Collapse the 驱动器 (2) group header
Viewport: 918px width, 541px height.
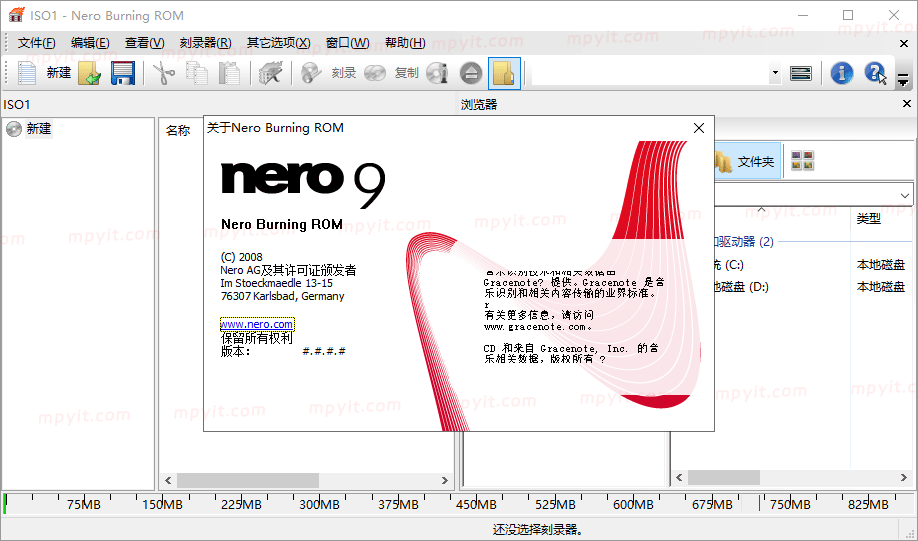[744, 241]
